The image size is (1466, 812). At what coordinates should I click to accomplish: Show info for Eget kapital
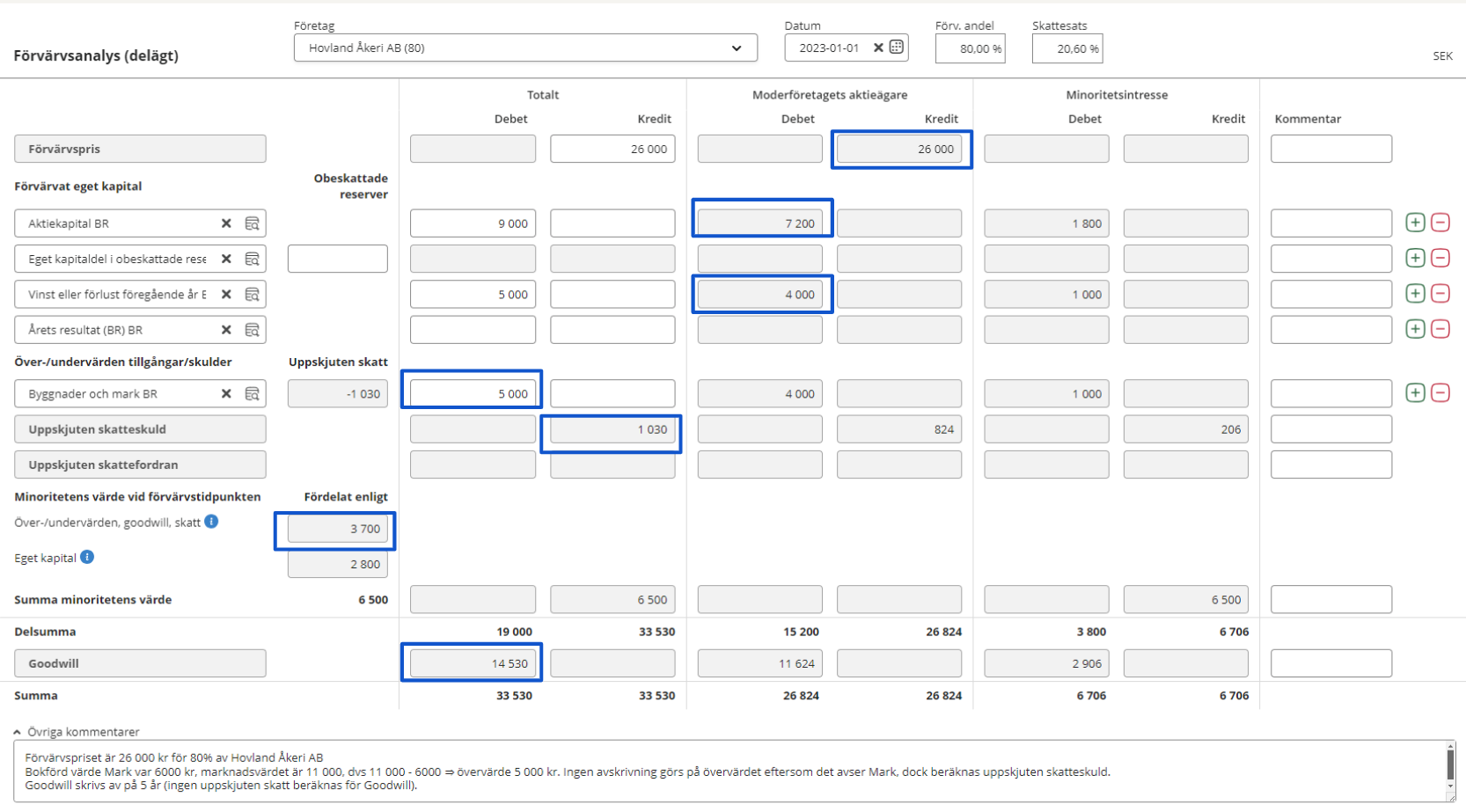pos(87,557)
